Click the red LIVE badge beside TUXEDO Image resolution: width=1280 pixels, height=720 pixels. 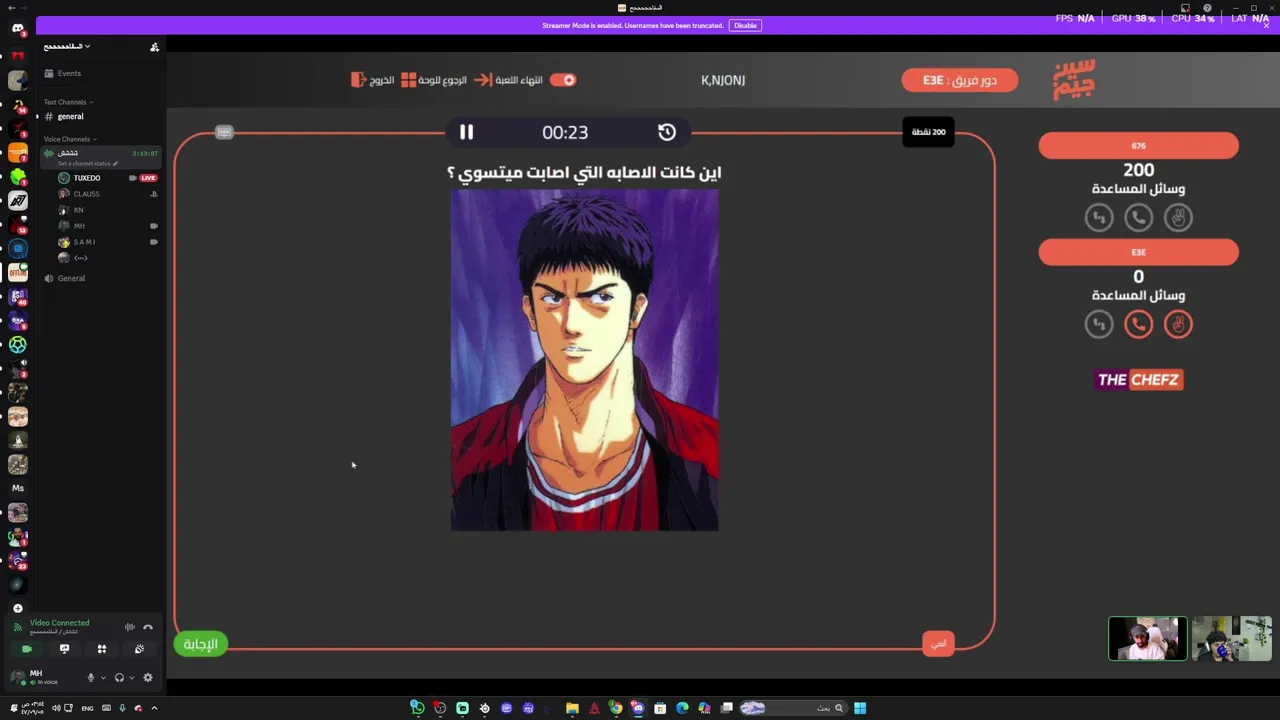tap(148, 178)
